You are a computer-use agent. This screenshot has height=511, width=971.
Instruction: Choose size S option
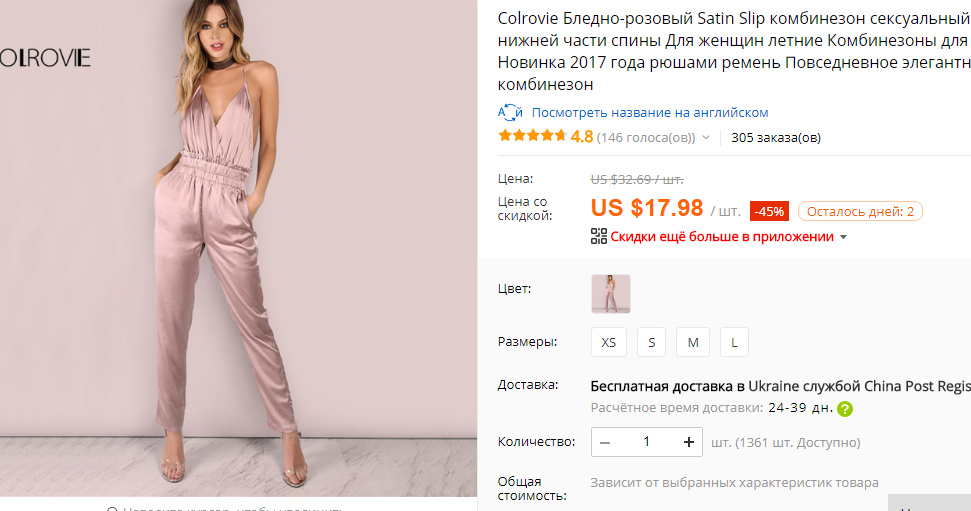pyautogui.click(x=651, y=342)
